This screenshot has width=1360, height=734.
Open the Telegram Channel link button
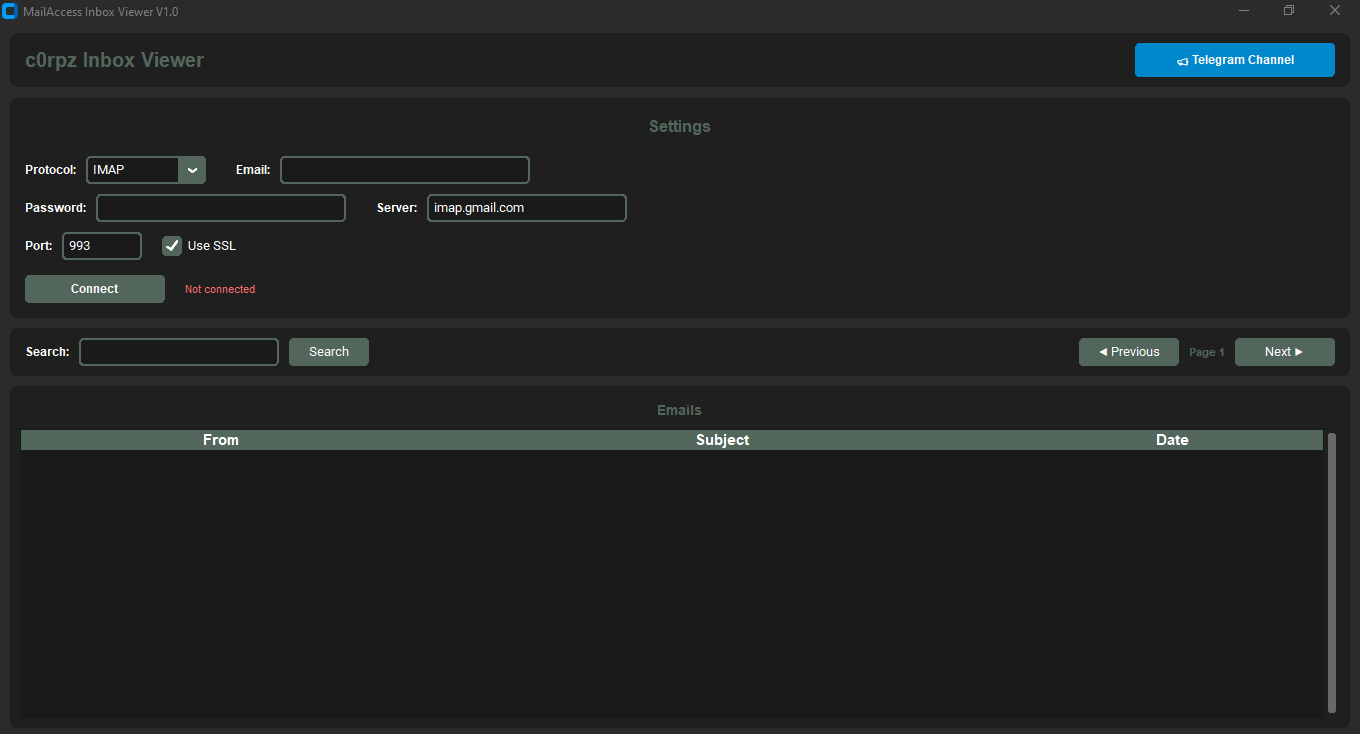tap(1234, 60)
